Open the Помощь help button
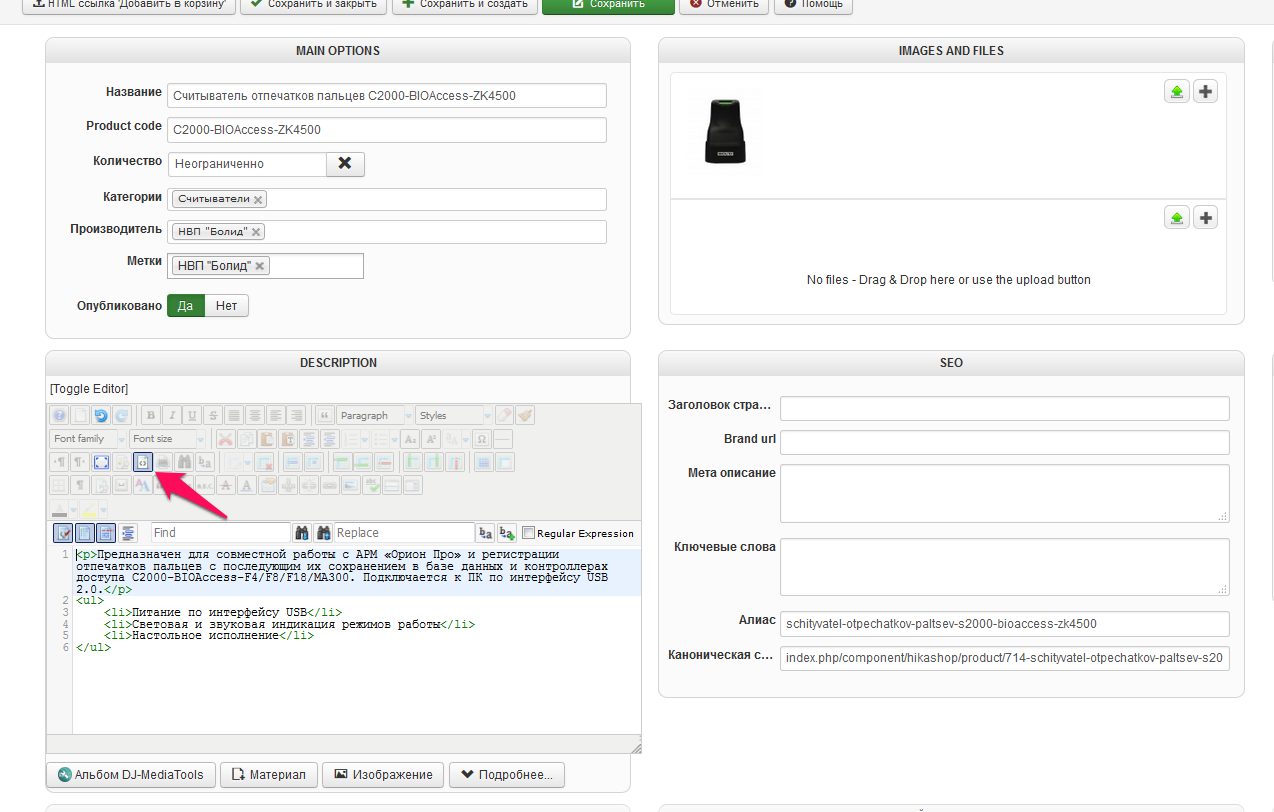 (813, 4)
